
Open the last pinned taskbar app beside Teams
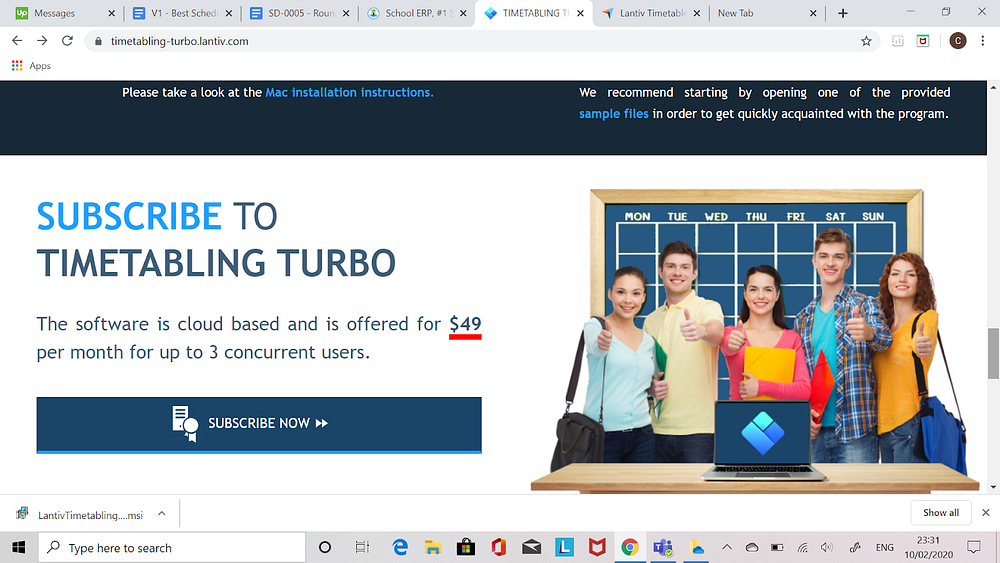coord(696,547)
